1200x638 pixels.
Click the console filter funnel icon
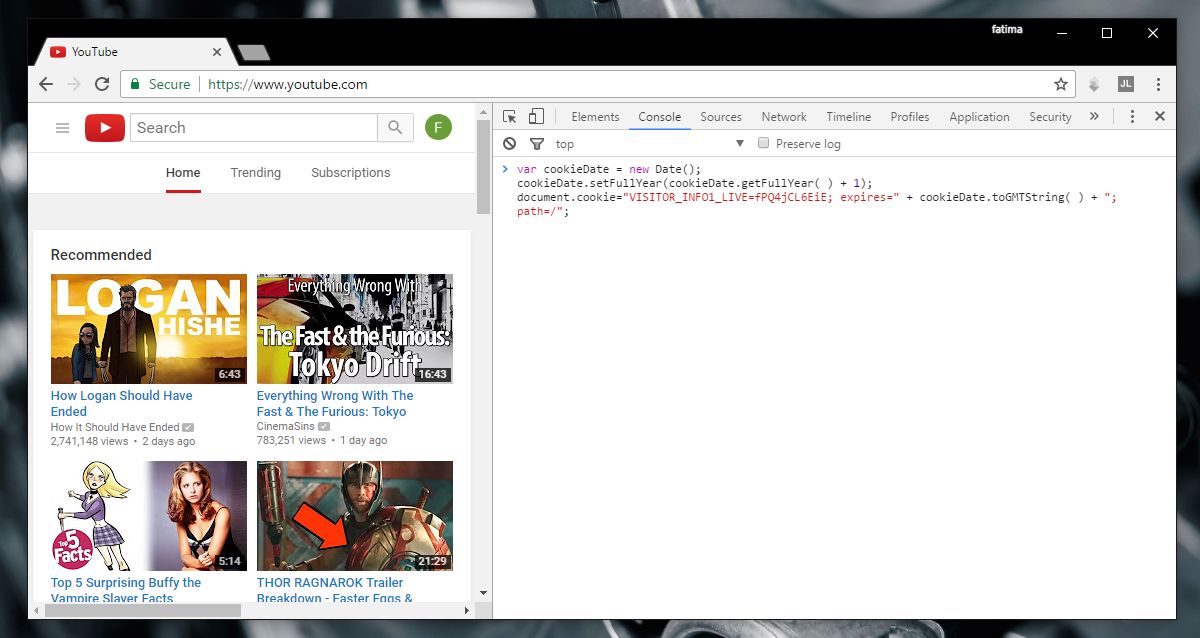point(537,144)
